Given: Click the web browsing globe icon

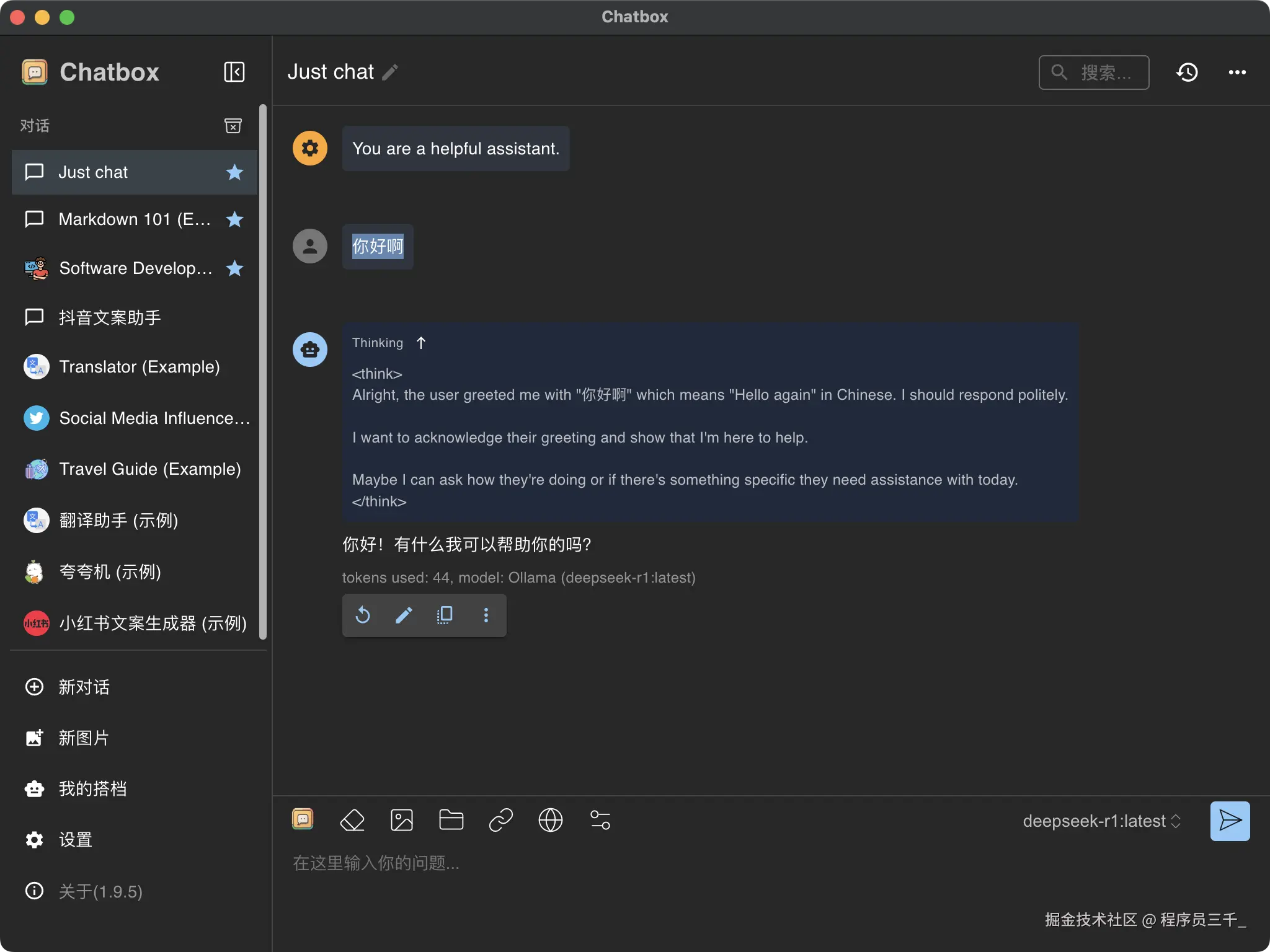Looking at the screenshot, I should click(x=550, y=820).
